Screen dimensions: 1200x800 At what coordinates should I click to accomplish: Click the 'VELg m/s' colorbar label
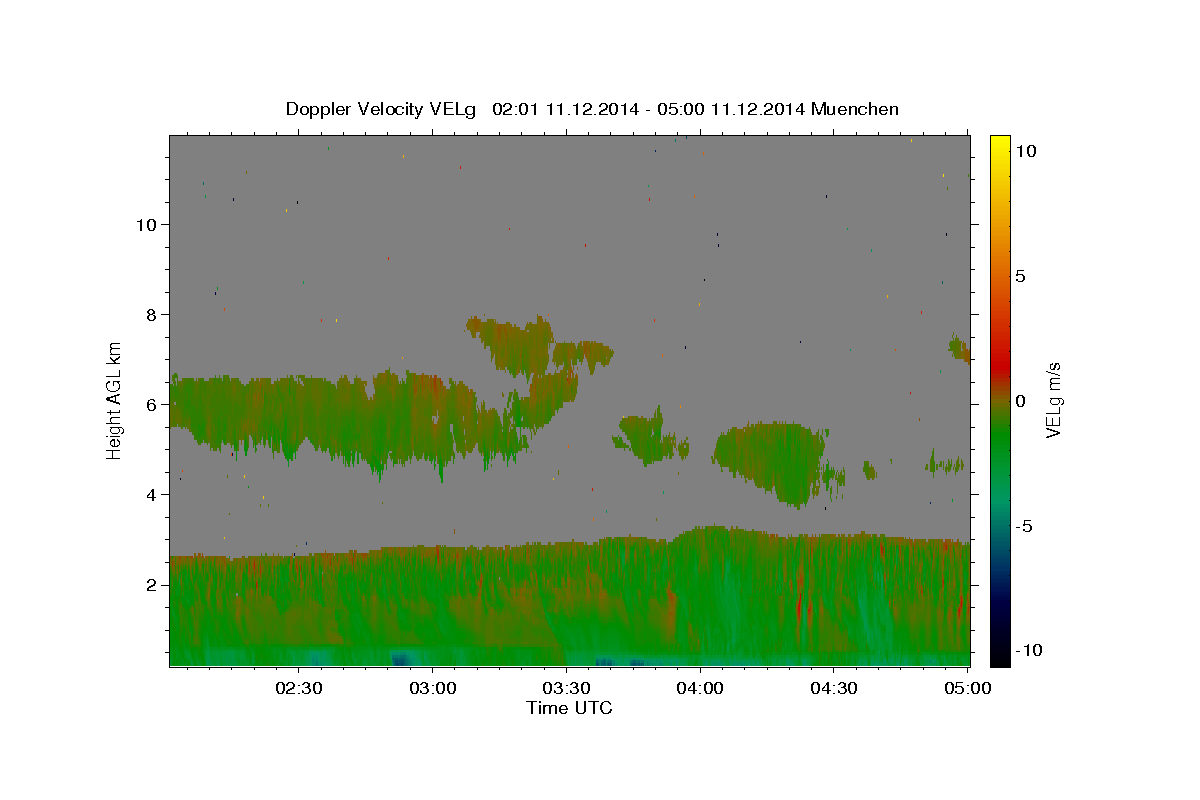(x=1052, y=400)
